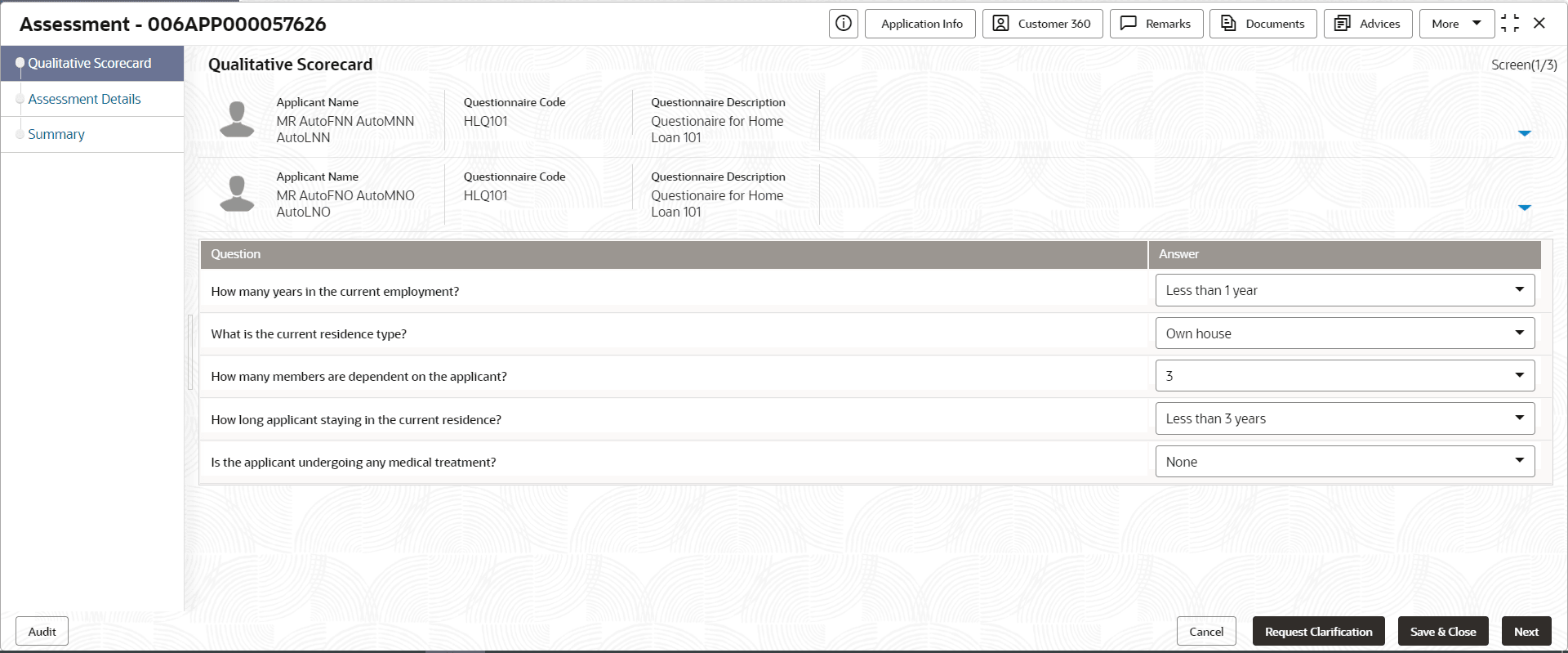Open the More dropdown menu
The image size is (1568, 653).
pyautogui.click(x=1457, y=24)
